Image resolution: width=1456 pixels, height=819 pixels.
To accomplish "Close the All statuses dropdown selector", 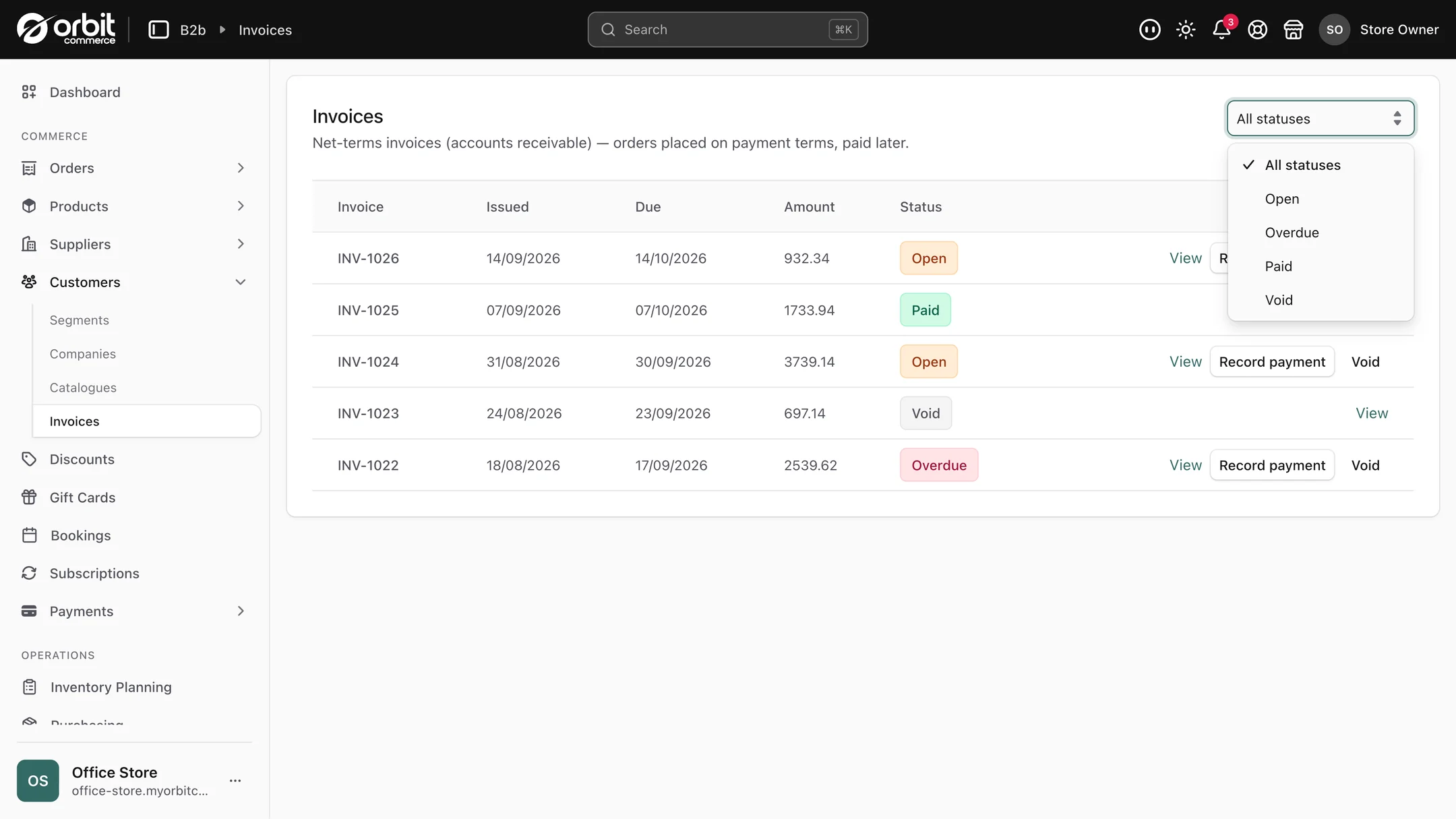I will (x=1320, y=119).
